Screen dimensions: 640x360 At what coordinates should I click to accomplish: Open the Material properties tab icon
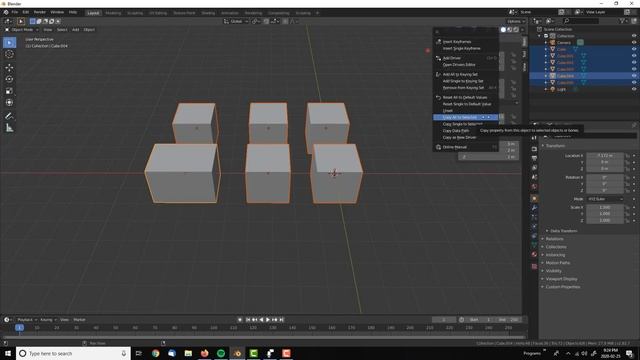(534, 254)
